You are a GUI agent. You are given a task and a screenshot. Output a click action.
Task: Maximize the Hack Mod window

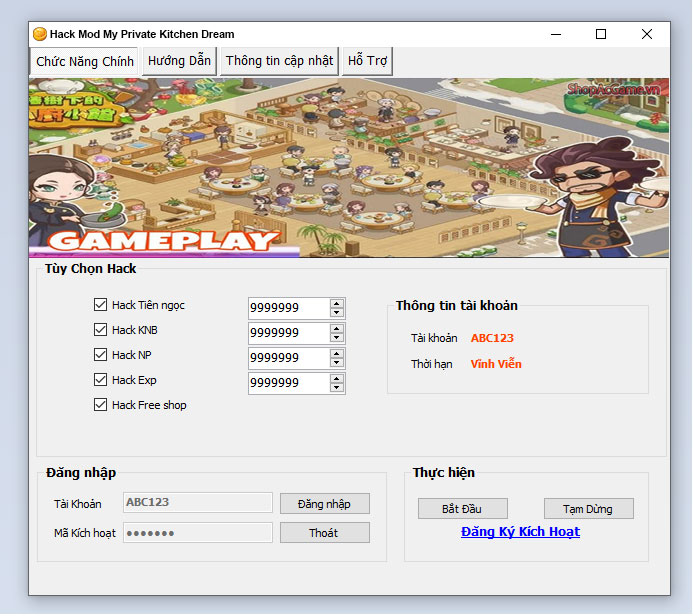pos(601,34)
